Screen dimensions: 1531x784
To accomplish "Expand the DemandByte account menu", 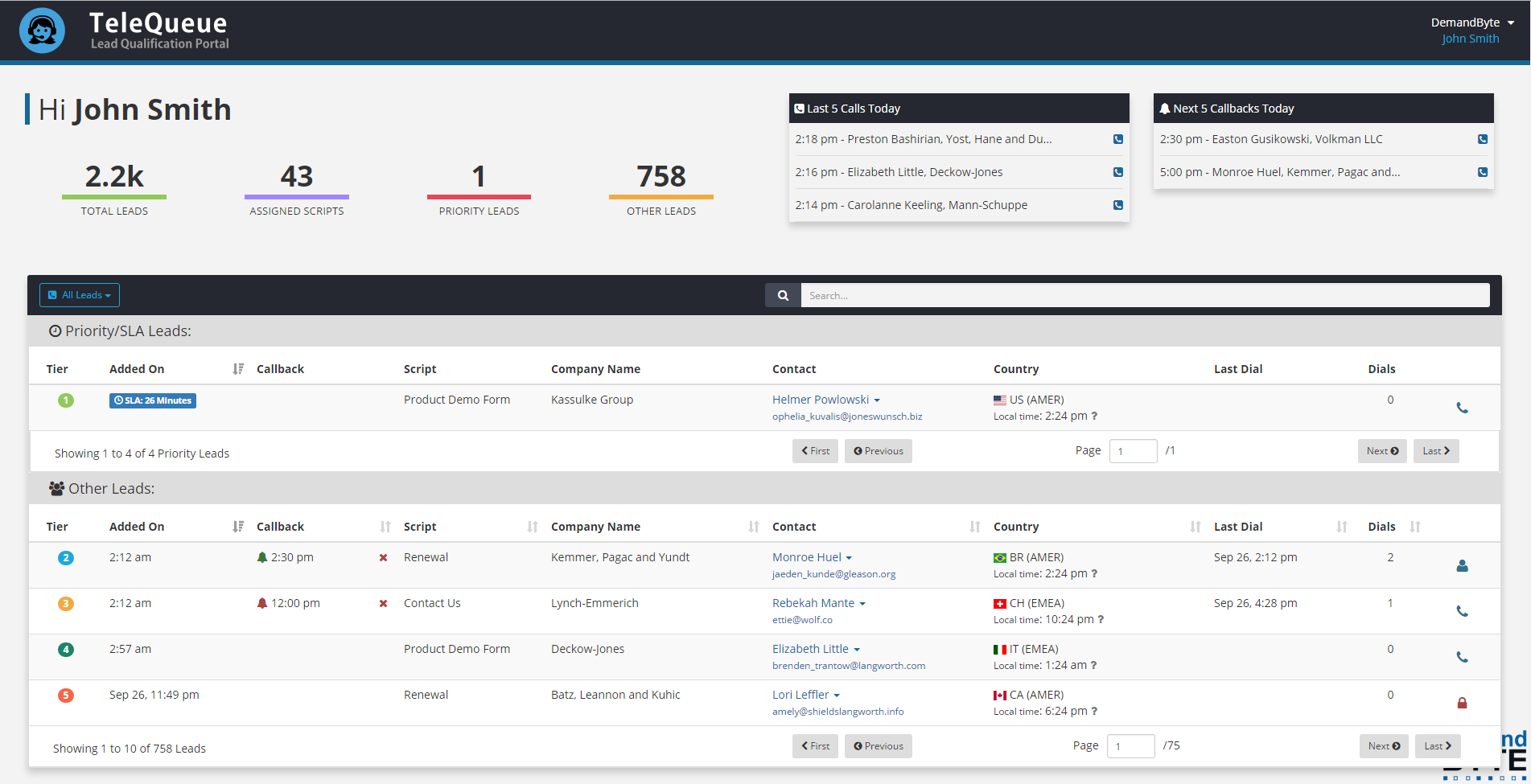I will (x=1472, y=23).
